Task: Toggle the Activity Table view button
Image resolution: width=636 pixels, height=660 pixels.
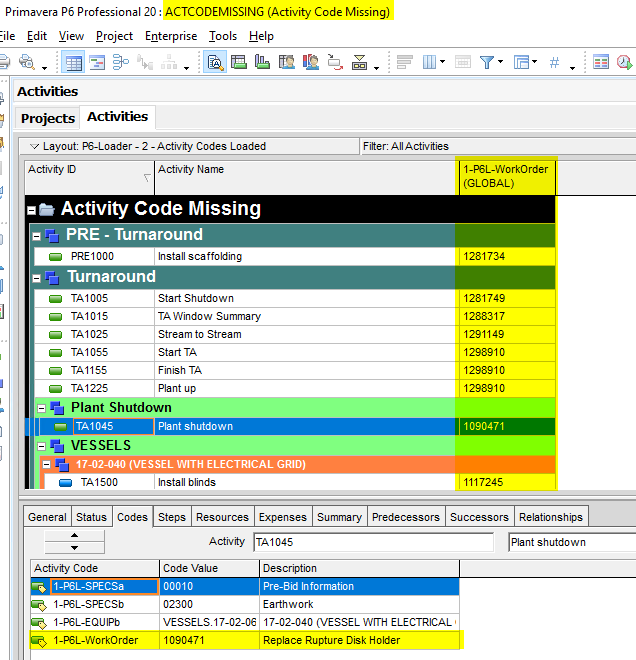Action: coord(74,62)
